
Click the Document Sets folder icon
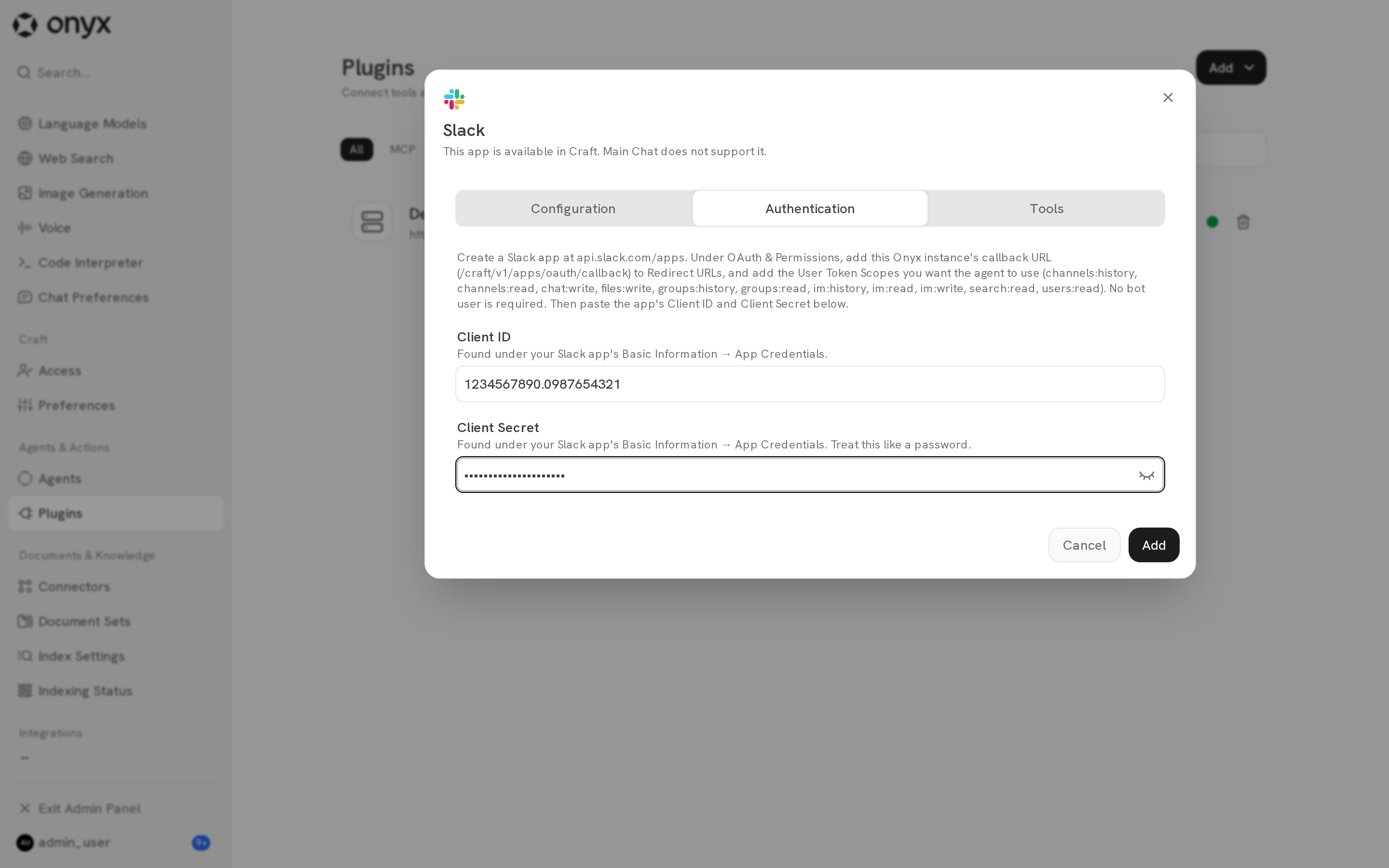pos(25,621)
